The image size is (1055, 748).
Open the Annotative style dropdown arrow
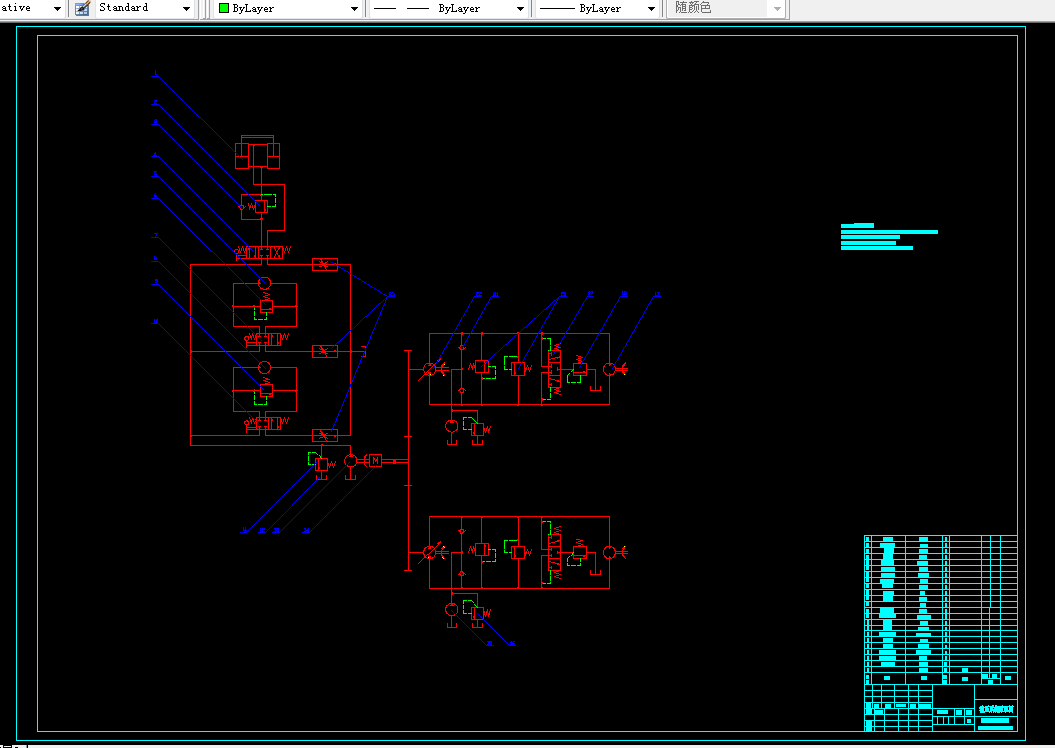tap(57, 9)
